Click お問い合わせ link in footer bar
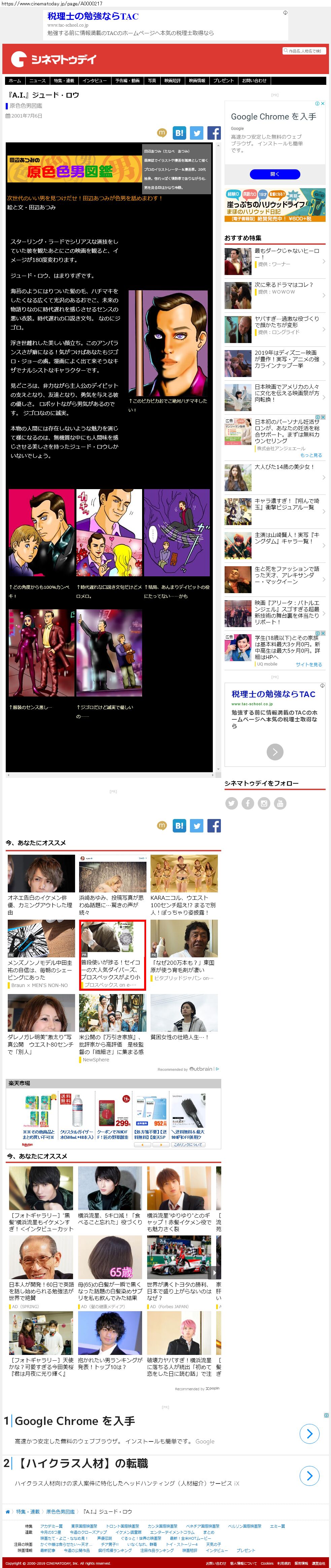This screenshot has width=331, height=1568. tap(216, 1563)
